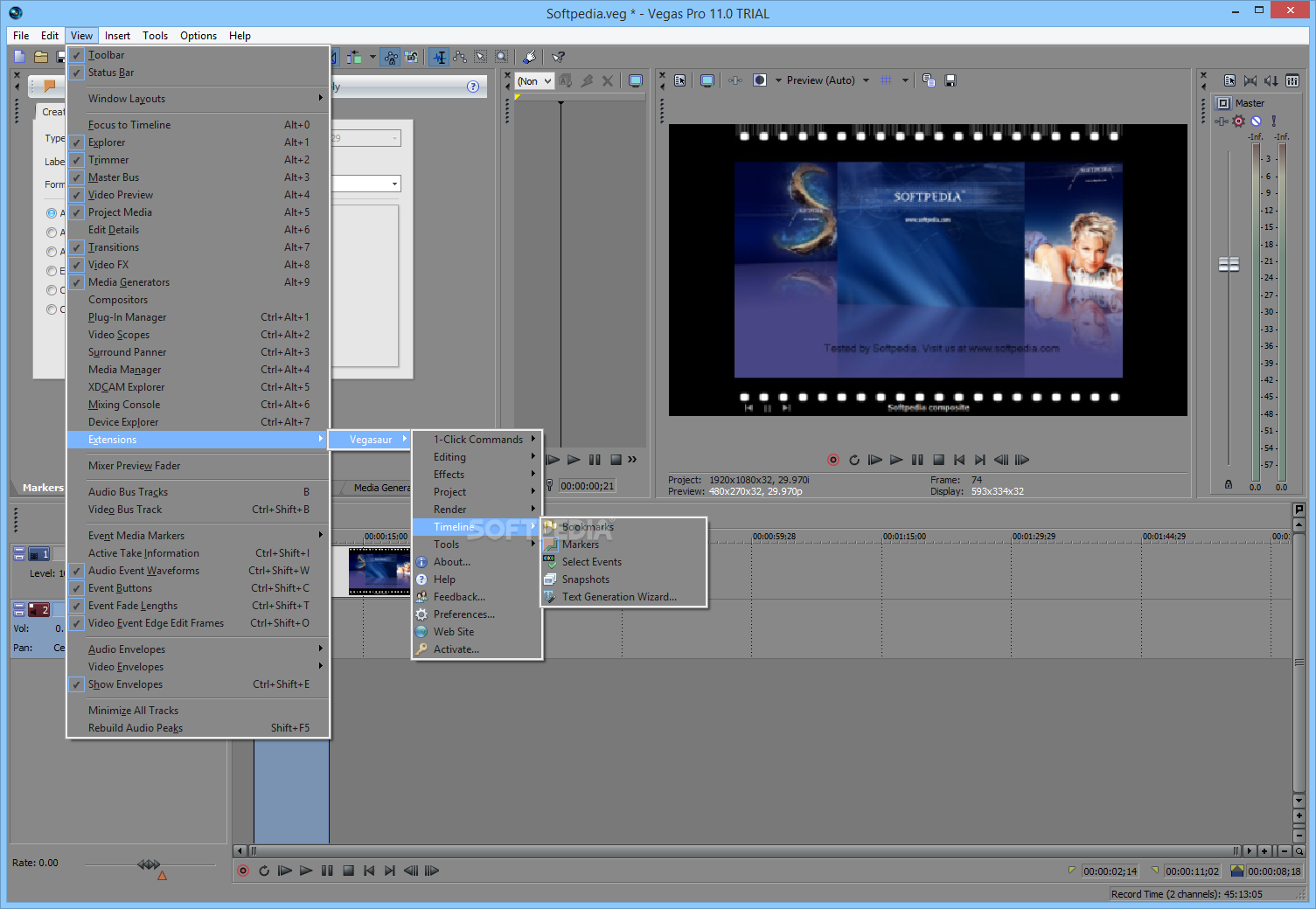
Task: Click the What's This help cursor icon
Action: (x=559, y=57)
